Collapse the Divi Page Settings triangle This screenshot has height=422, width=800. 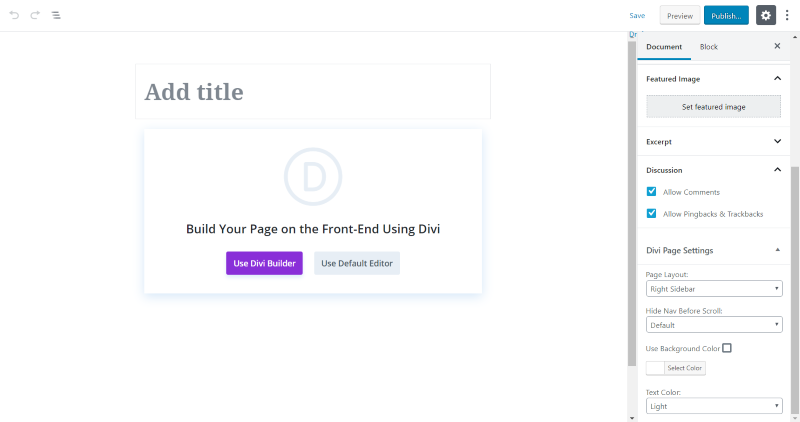(778, 250)
